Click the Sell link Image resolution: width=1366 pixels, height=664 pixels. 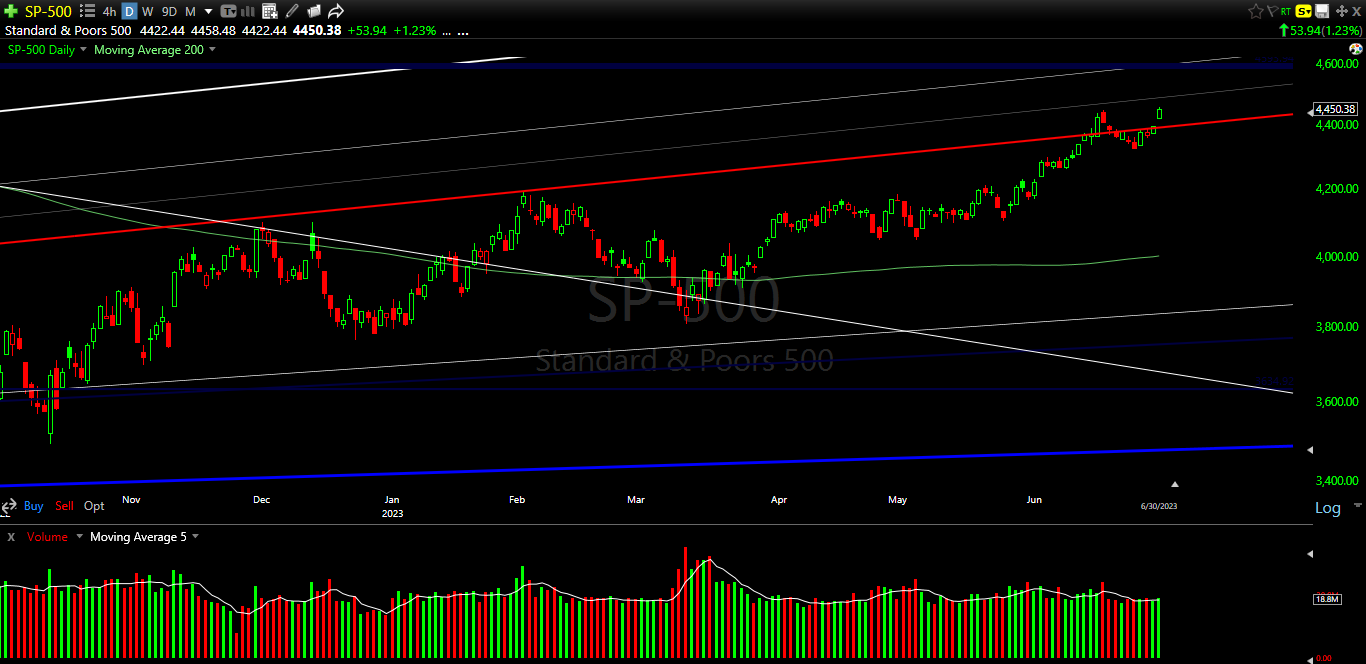coord(64,506)
